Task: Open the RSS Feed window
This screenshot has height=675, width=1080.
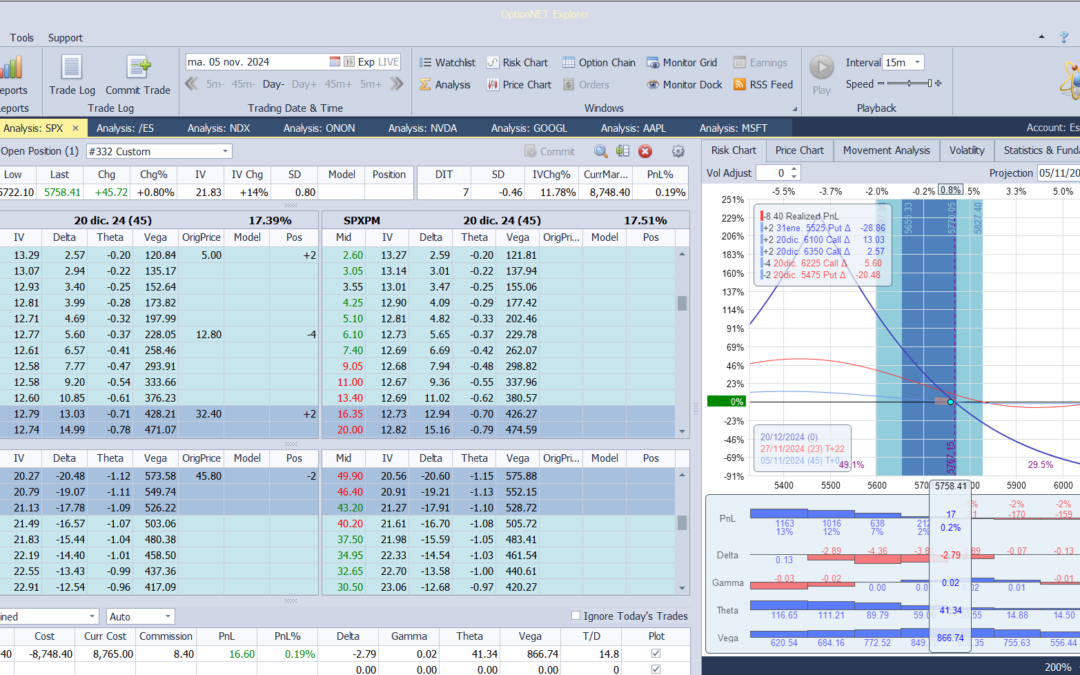Action: pyautogui.click(x=763, y=85)
